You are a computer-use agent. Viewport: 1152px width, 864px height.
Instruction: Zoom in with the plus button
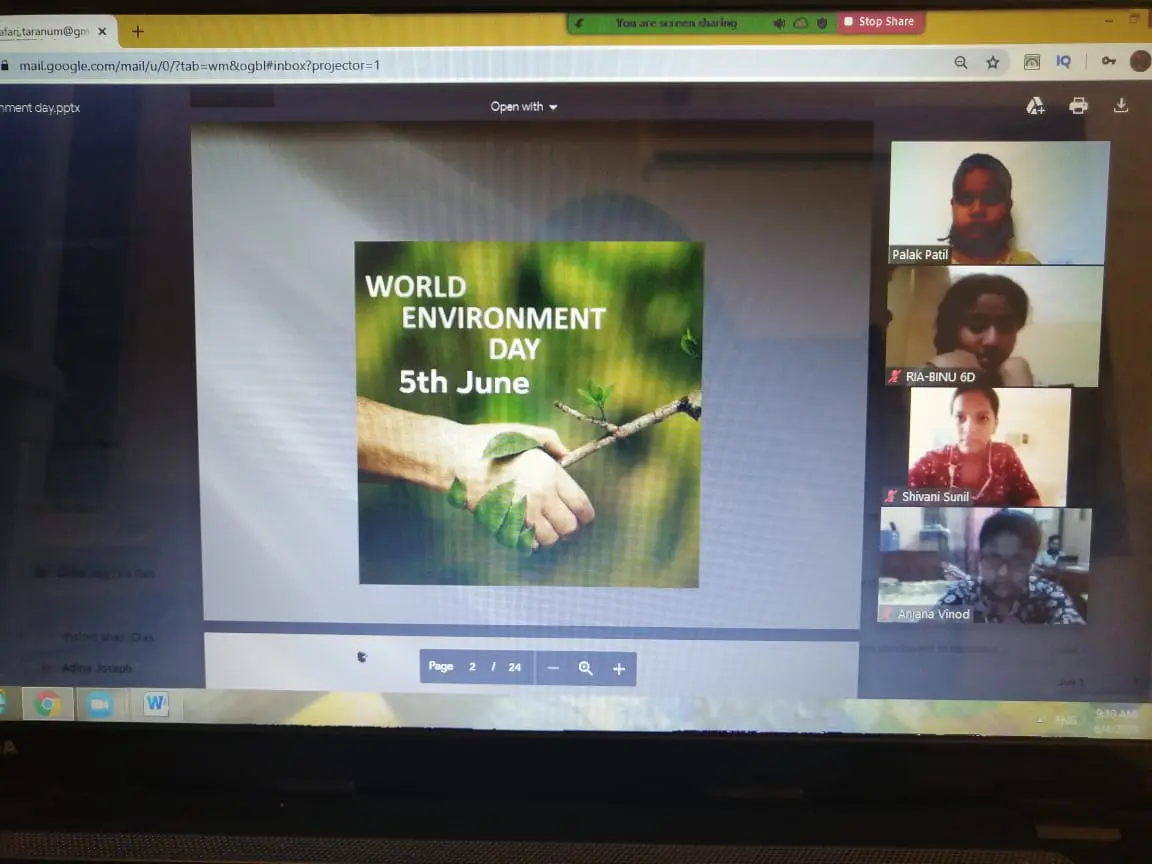point(619,668)
